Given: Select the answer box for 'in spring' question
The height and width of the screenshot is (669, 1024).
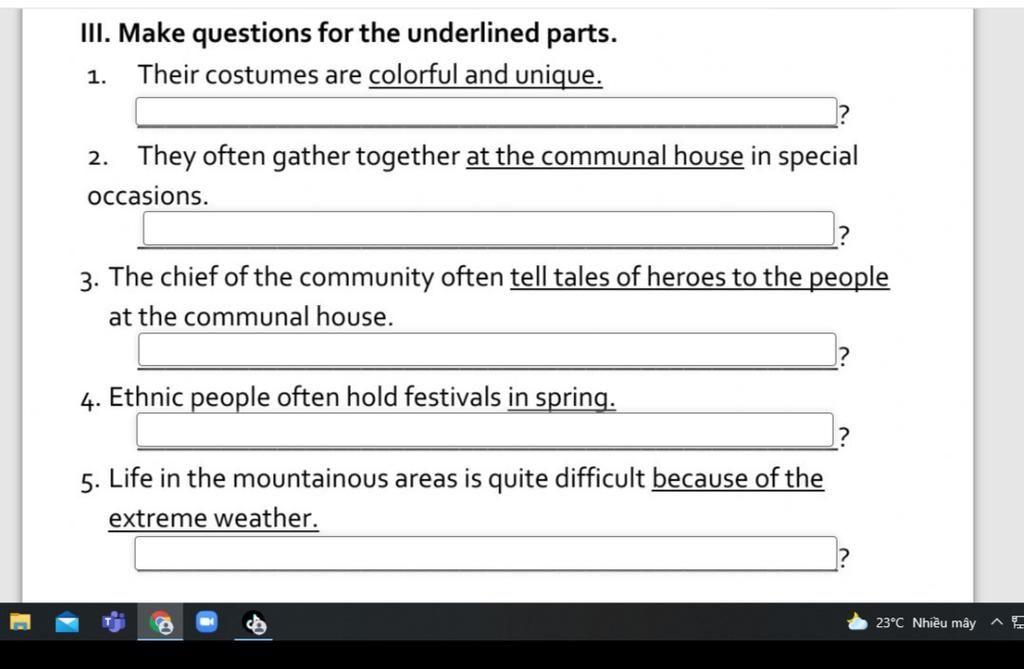Looking at the screenshot, I should [x=485, y=430].
